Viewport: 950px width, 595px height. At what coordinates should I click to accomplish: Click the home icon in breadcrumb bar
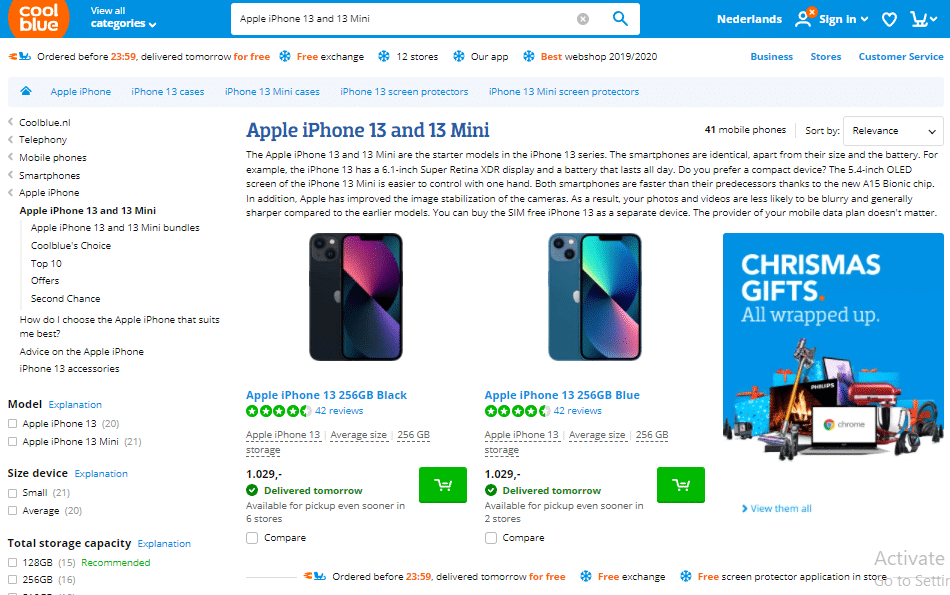coord(25,91)
